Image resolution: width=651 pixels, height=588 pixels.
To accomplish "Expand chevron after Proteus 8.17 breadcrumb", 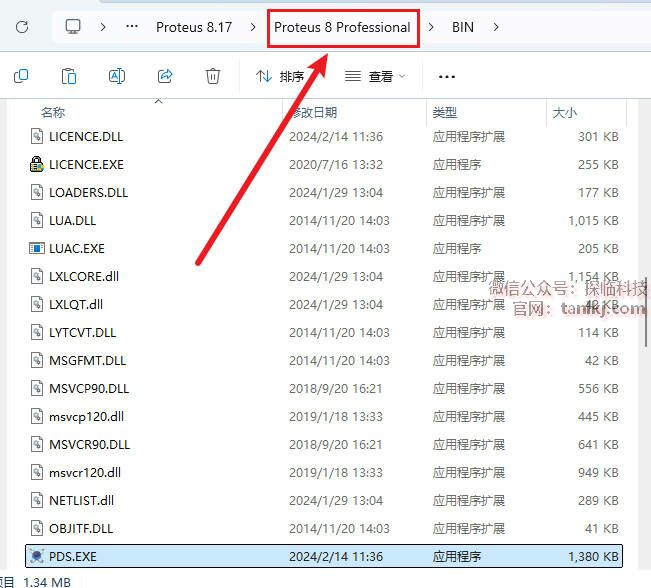I will [x=253, y=27].
